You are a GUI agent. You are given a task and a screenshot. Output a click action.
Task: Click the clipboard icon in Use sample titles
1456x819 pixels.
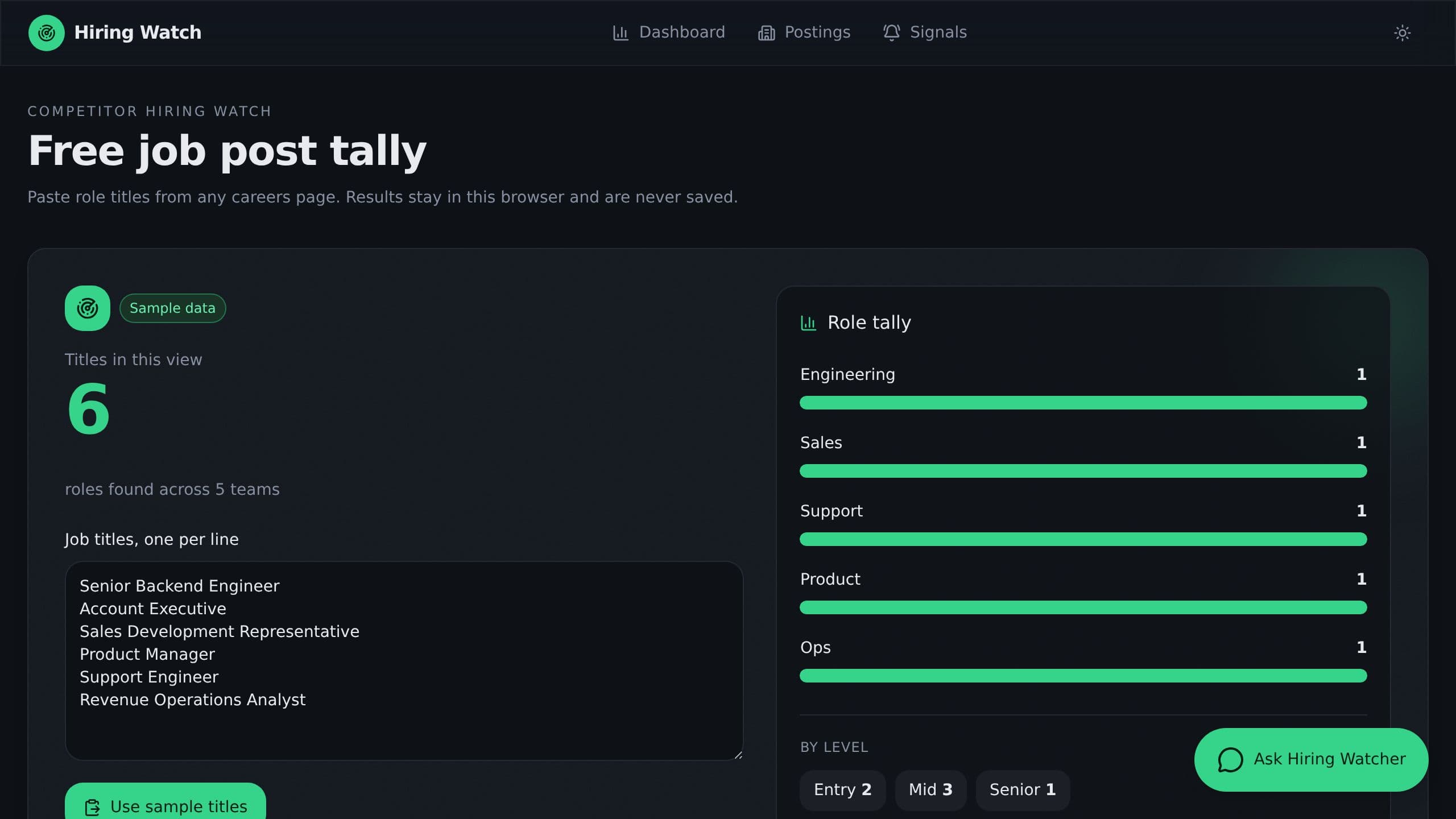click(x=92, y=807)
